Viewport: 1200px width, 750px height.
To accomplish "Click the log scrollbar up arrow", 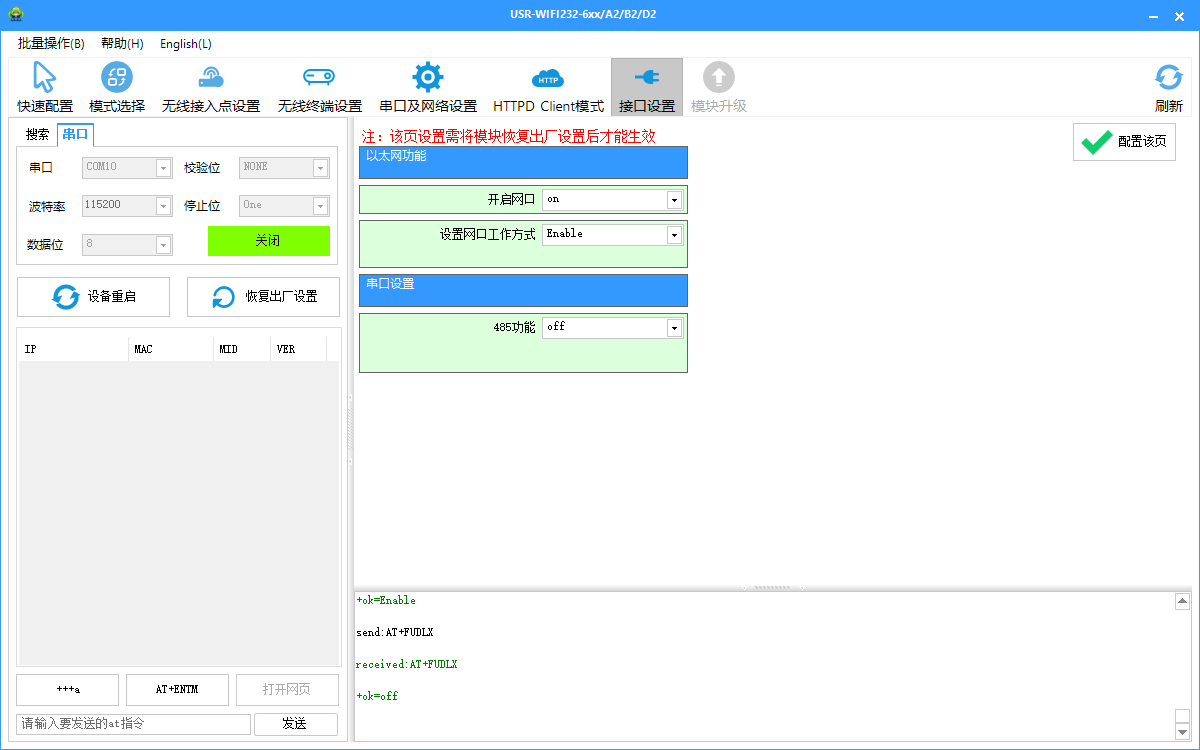I will 1182,601.
